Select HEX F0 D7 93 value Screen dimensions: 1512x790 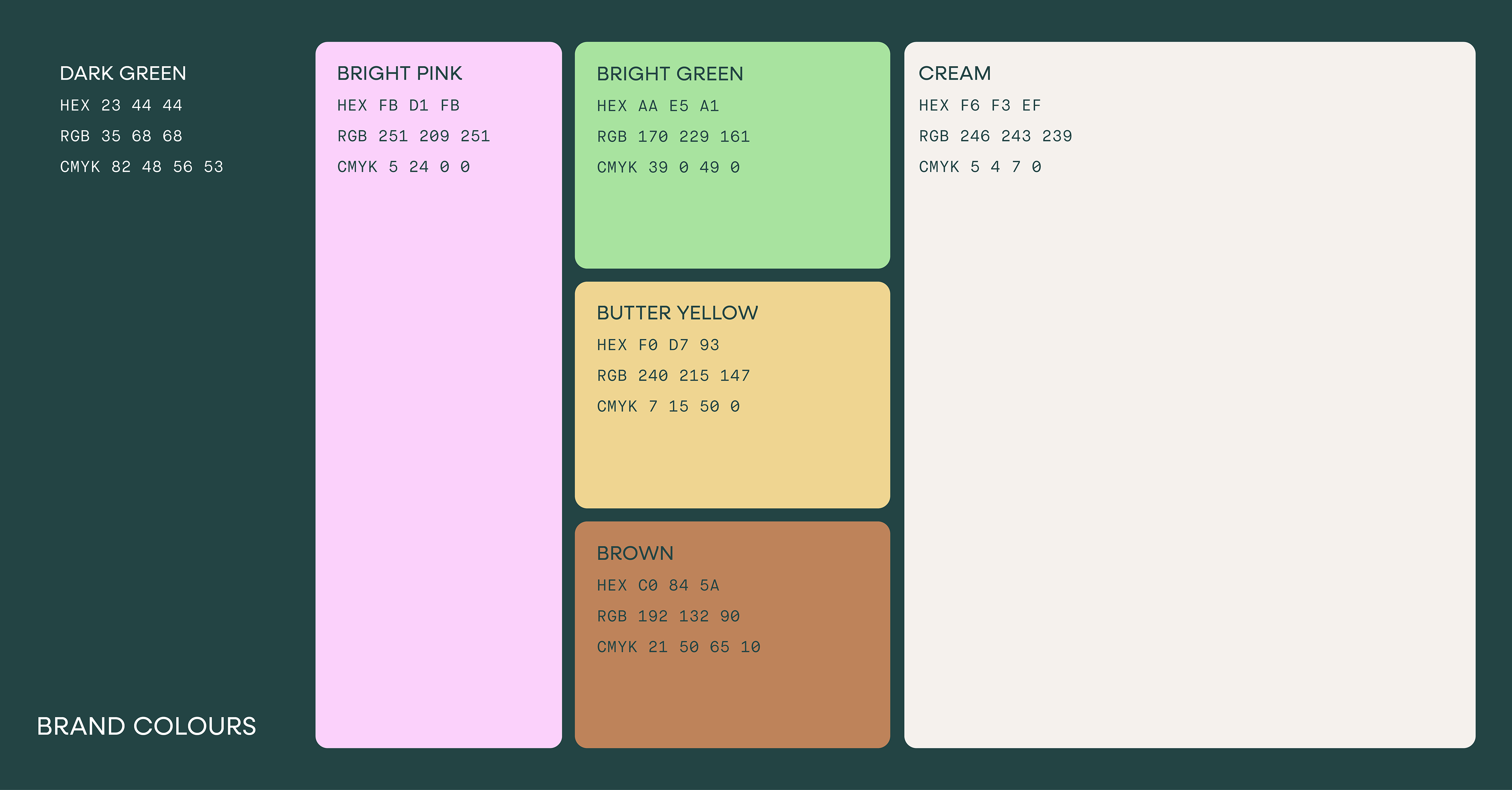658,345
